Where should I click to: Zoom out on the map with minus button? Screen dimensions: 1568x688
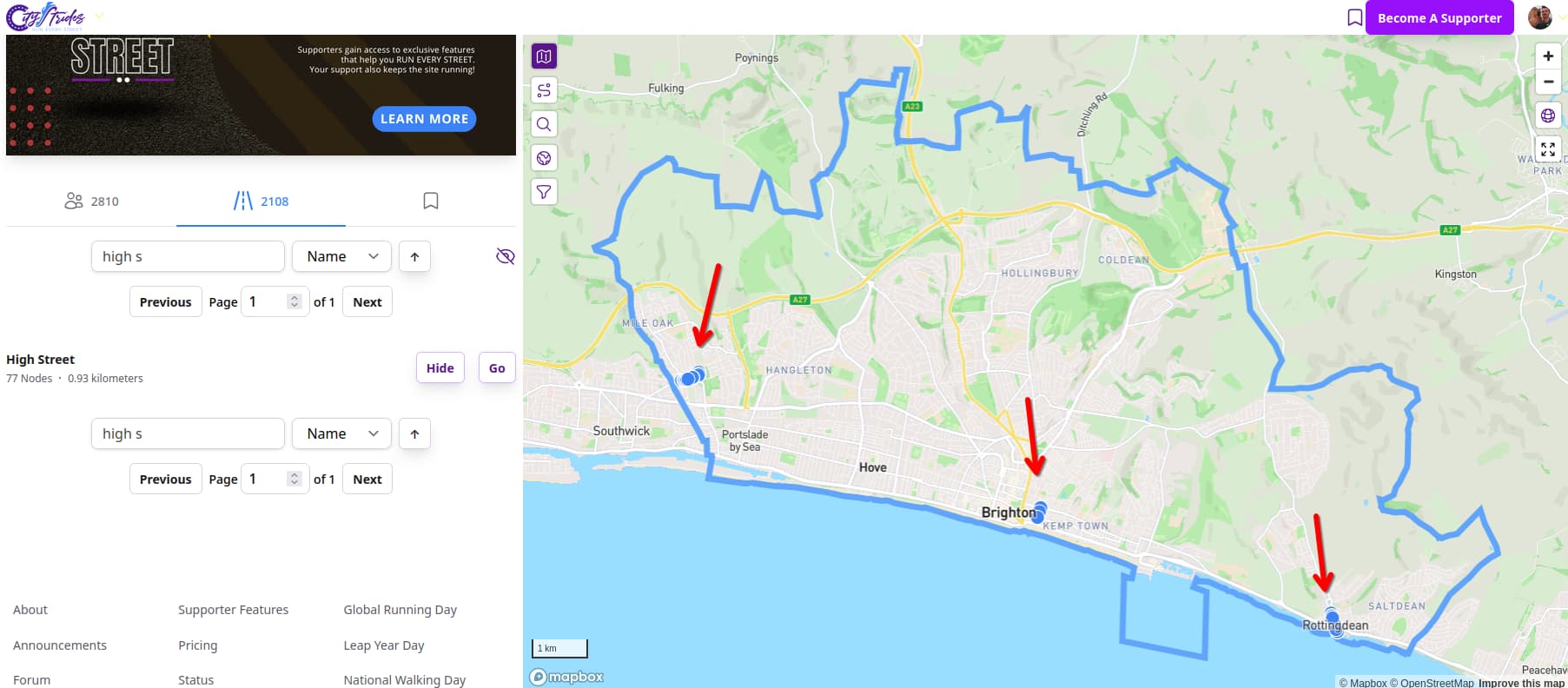pos(1548,82)
